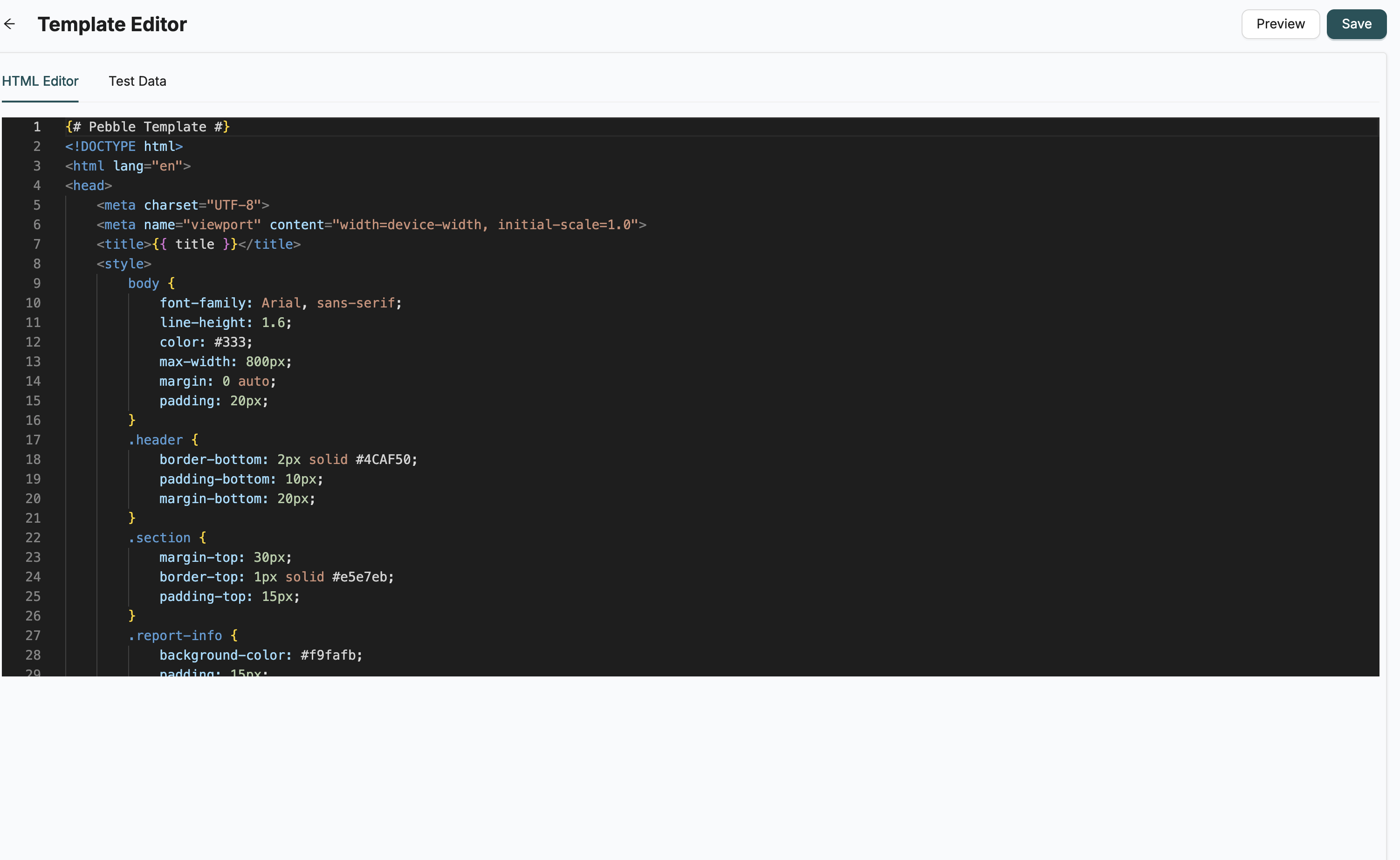Image resolution: width=1400 pixels, height=860 pixels.
Task: Select the HTML Editor tab
Action: pyautogui.click(x=40, y=82)
